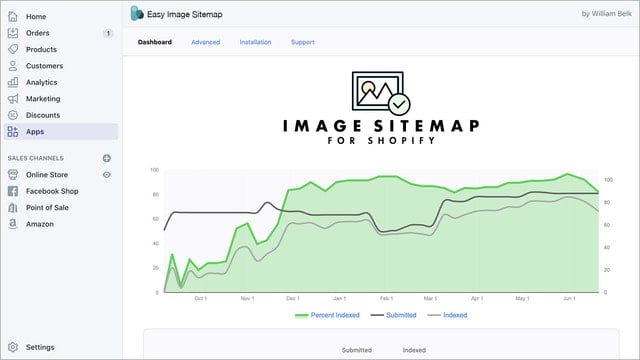The image size is (640, 360).
Task: Open Marketing section
Action: click(x=43, y=99)
